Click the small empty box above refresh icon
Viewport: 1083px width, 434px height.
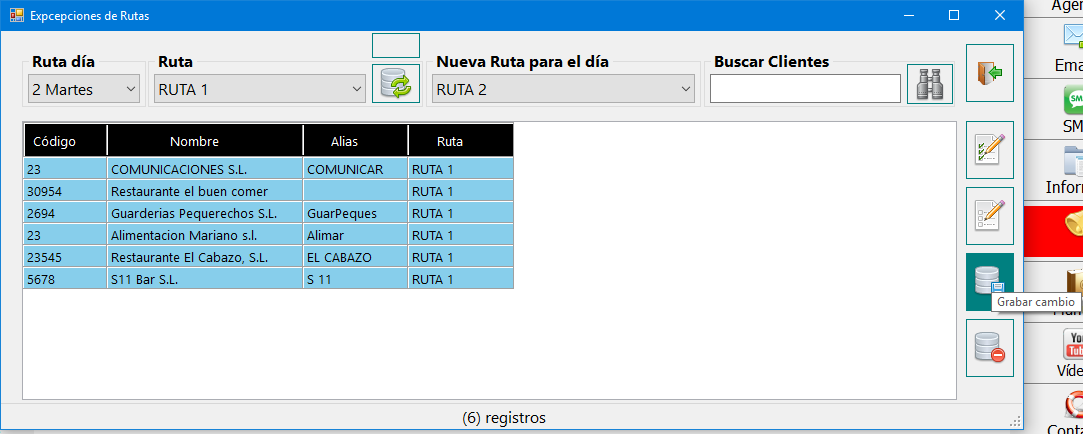tap(396, 46)
